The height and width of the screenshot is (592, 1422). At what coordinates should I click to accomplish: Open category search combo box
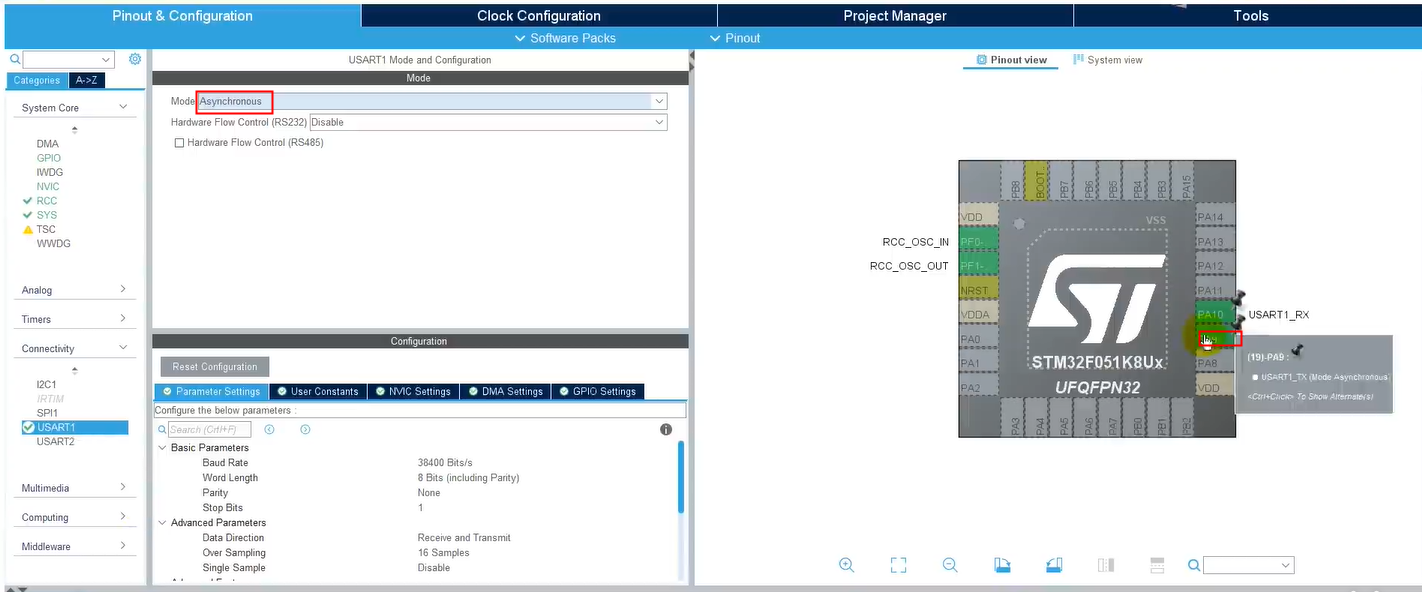(69, 59)
